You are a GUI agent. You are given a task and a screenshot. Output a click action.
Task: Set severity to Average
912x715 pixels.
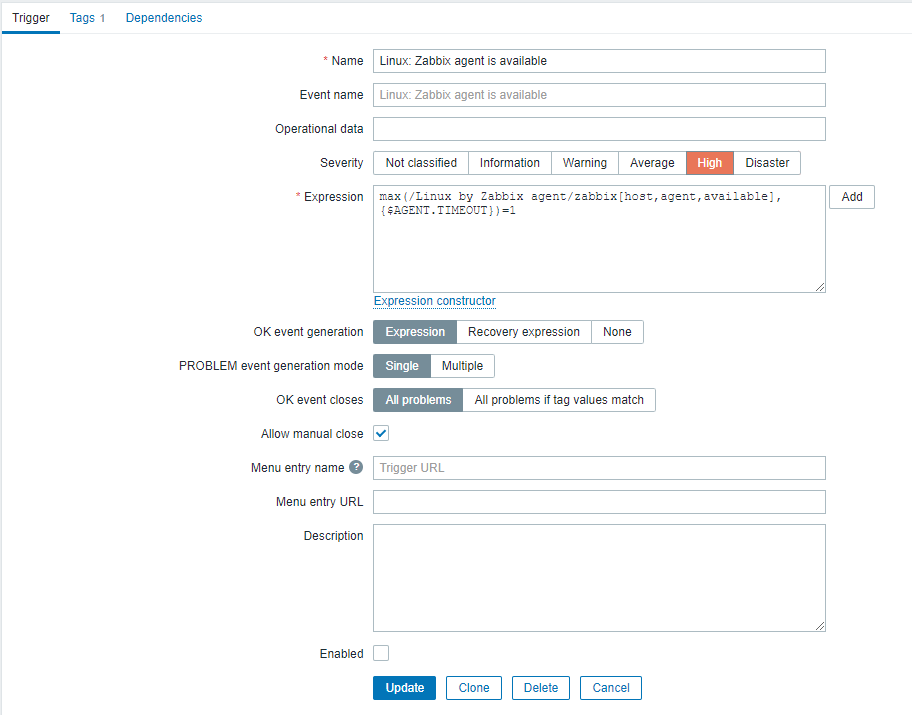pyautogui.click(x=652, y=163)
